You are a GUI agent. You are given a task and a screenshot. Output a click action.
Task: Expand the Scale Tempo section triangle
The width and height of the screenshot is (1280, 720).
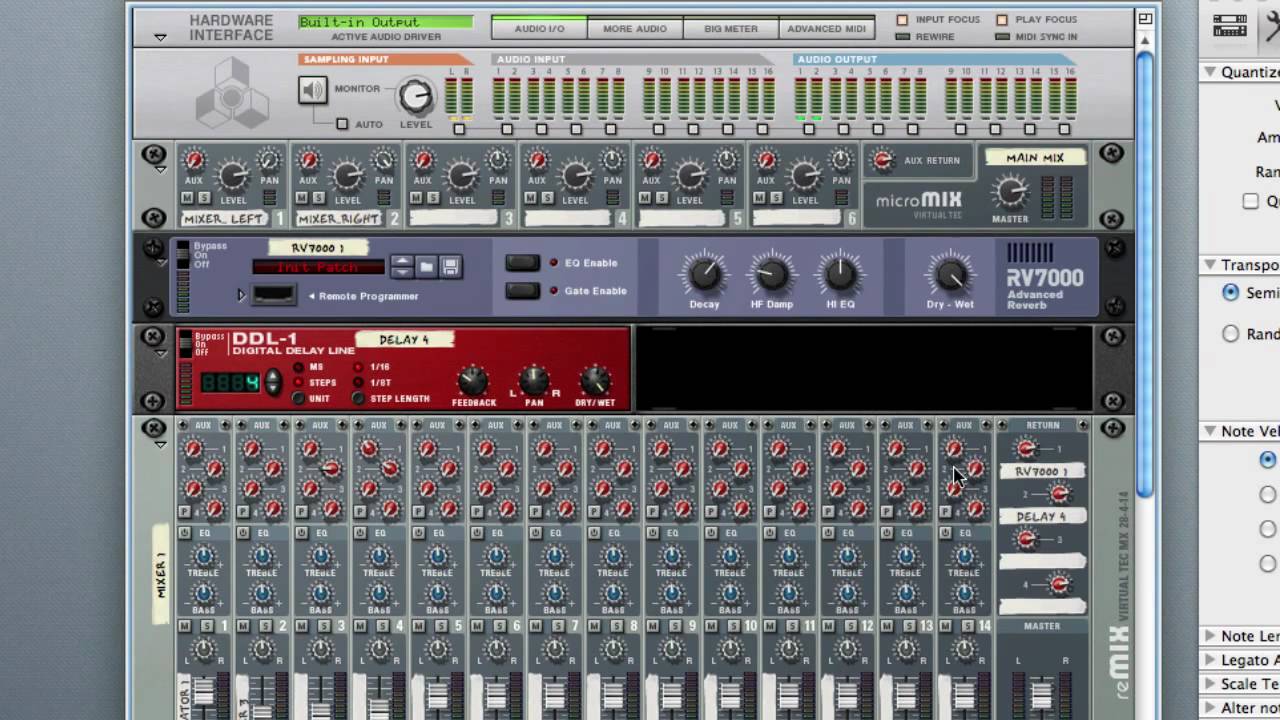click(x=1210, y=684)
